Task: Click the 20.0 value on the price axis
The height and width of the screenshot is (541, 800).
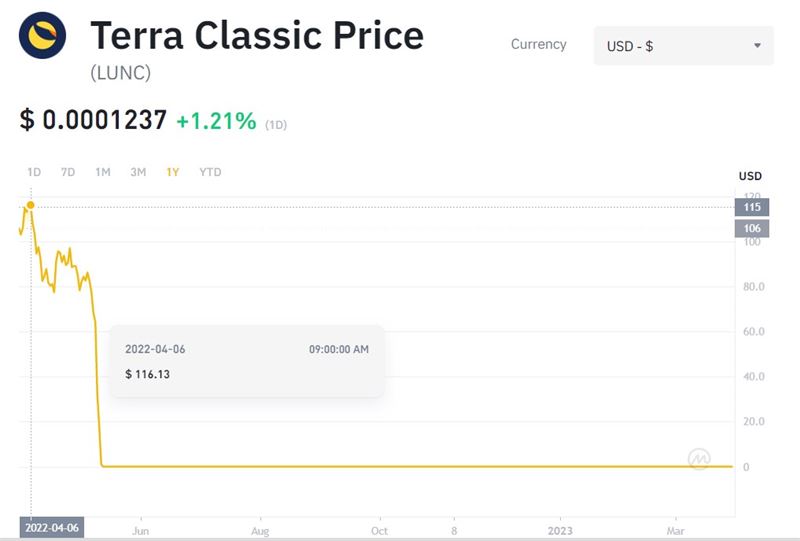Action: [754, 422]
